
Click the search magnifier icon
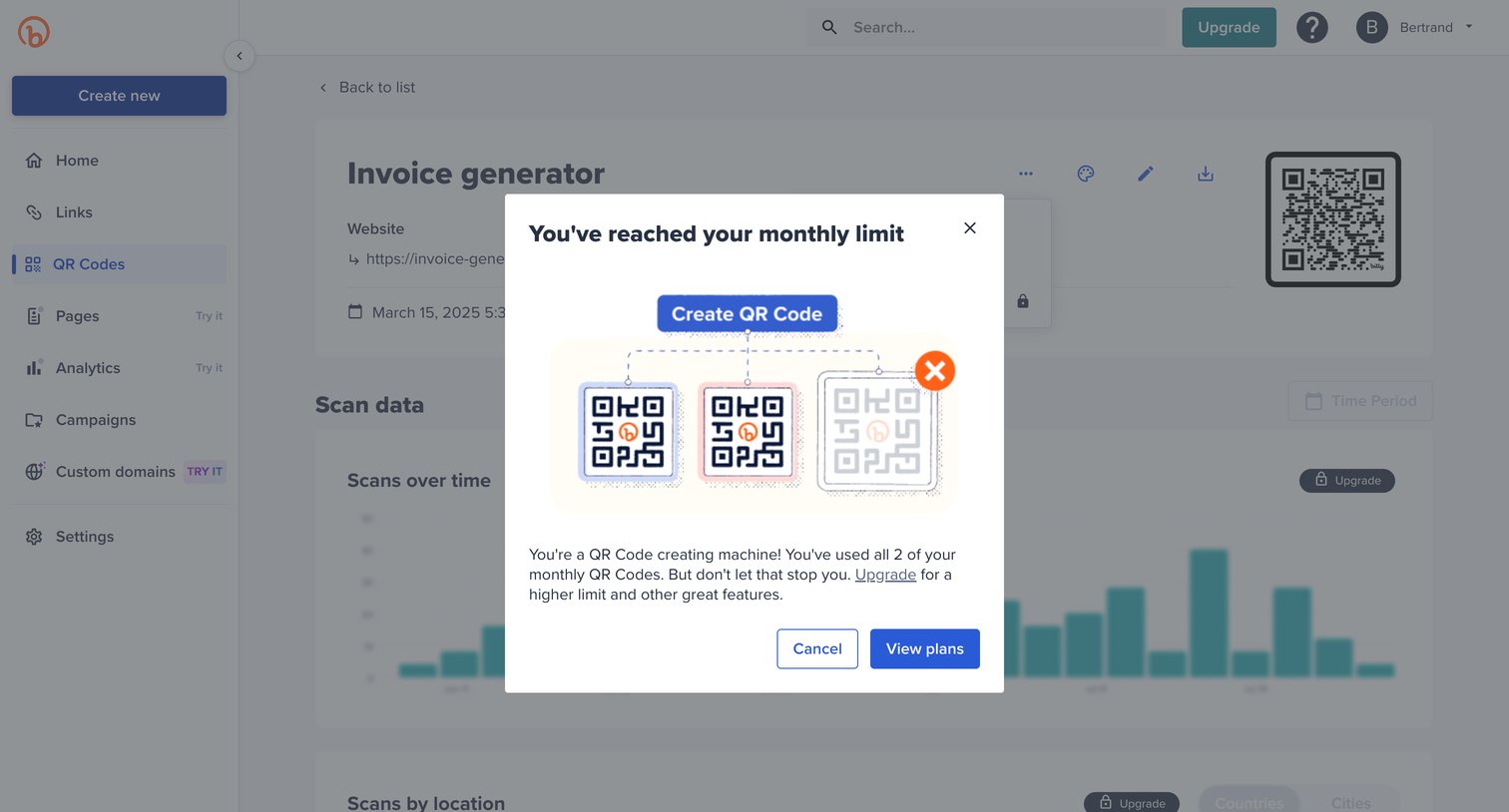(x=829, y=28)
